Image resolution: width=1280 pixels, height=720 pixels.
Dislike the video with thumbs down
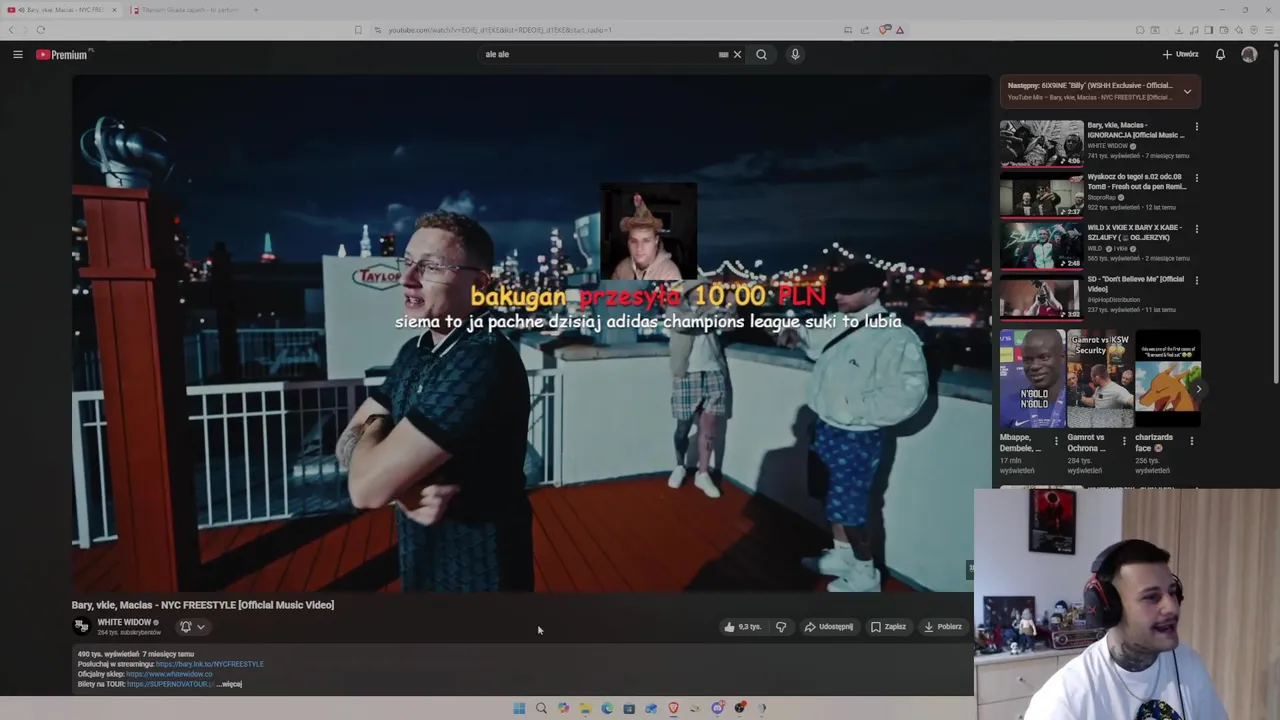781,627
